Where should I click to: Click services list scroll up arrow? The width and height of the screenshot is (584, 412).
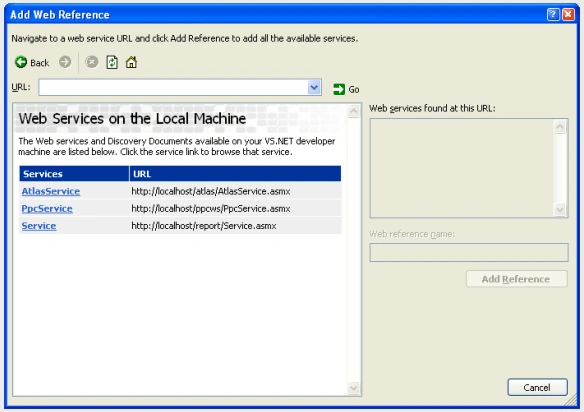(x=560, y=127)
